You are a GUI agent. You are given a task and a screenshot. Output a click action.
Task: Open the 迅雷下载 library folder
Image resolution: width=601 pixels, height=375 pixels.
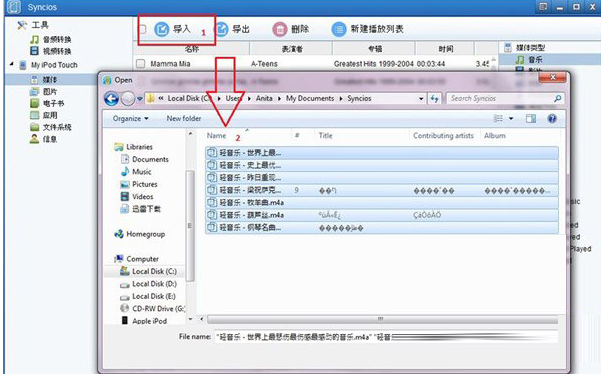141,209
